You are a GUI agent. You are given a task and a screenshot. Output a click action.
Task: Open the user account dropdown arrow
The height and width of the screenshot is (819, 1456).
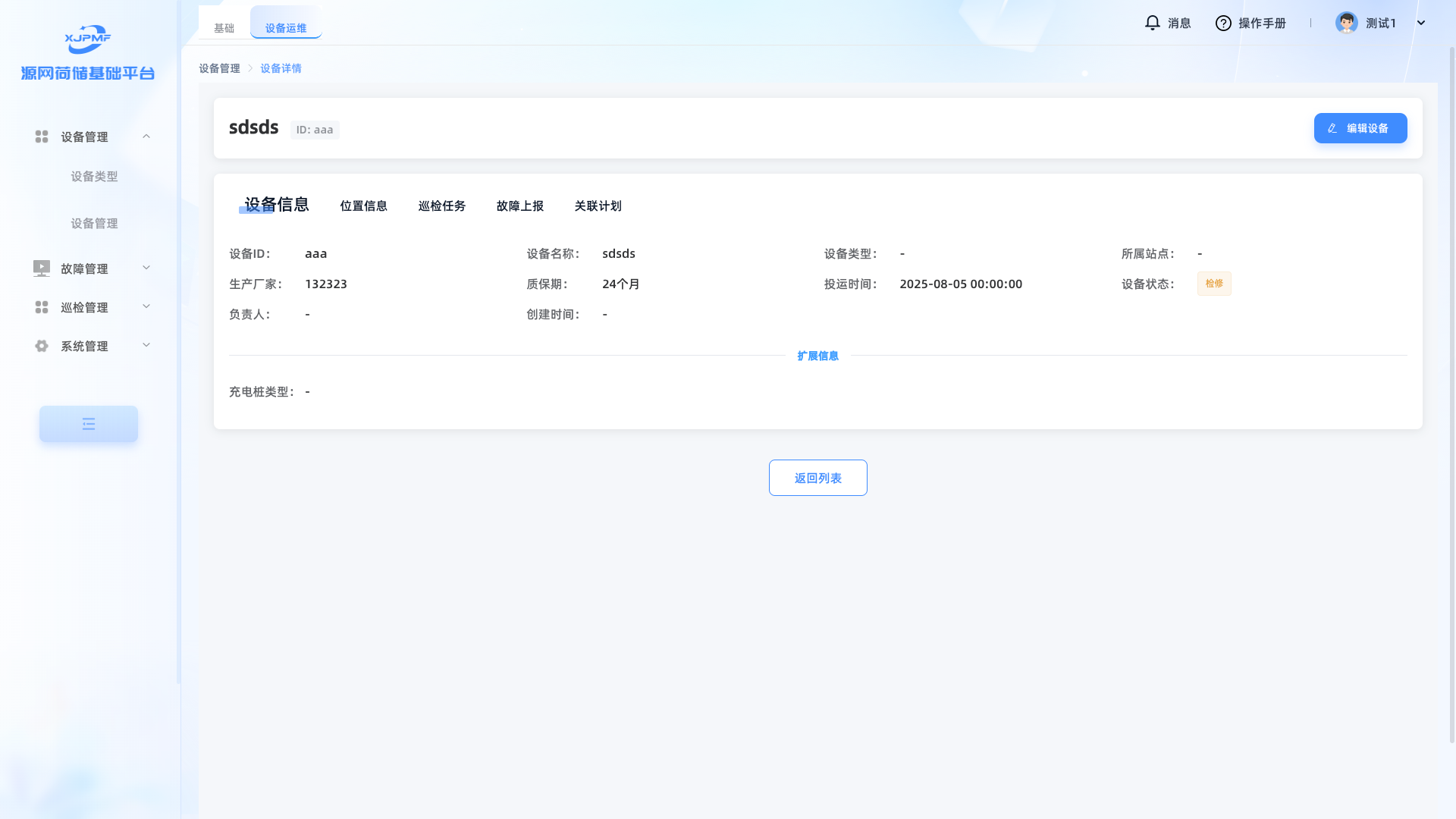pyautogui.click(x=1421, y=23)
